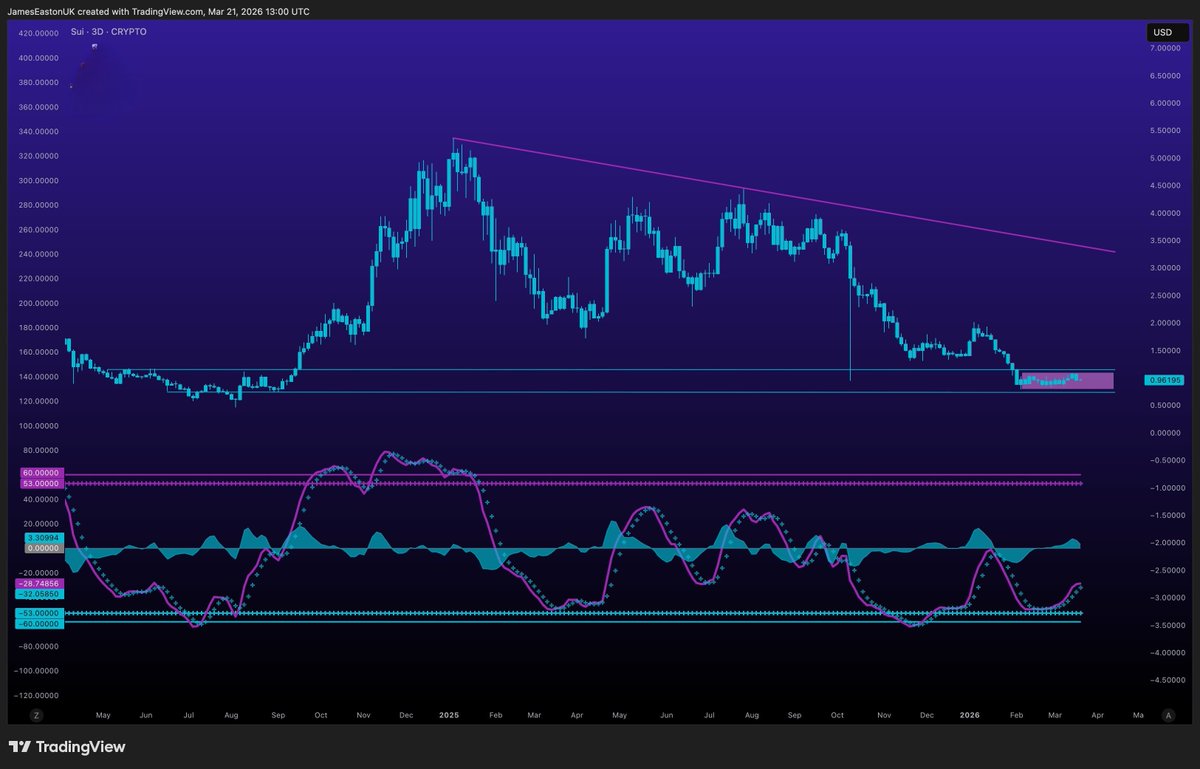Click the purple -28.74856 oscillator value label
Viewport: 1200px width, 769px height.
click(x=39, y=582)
